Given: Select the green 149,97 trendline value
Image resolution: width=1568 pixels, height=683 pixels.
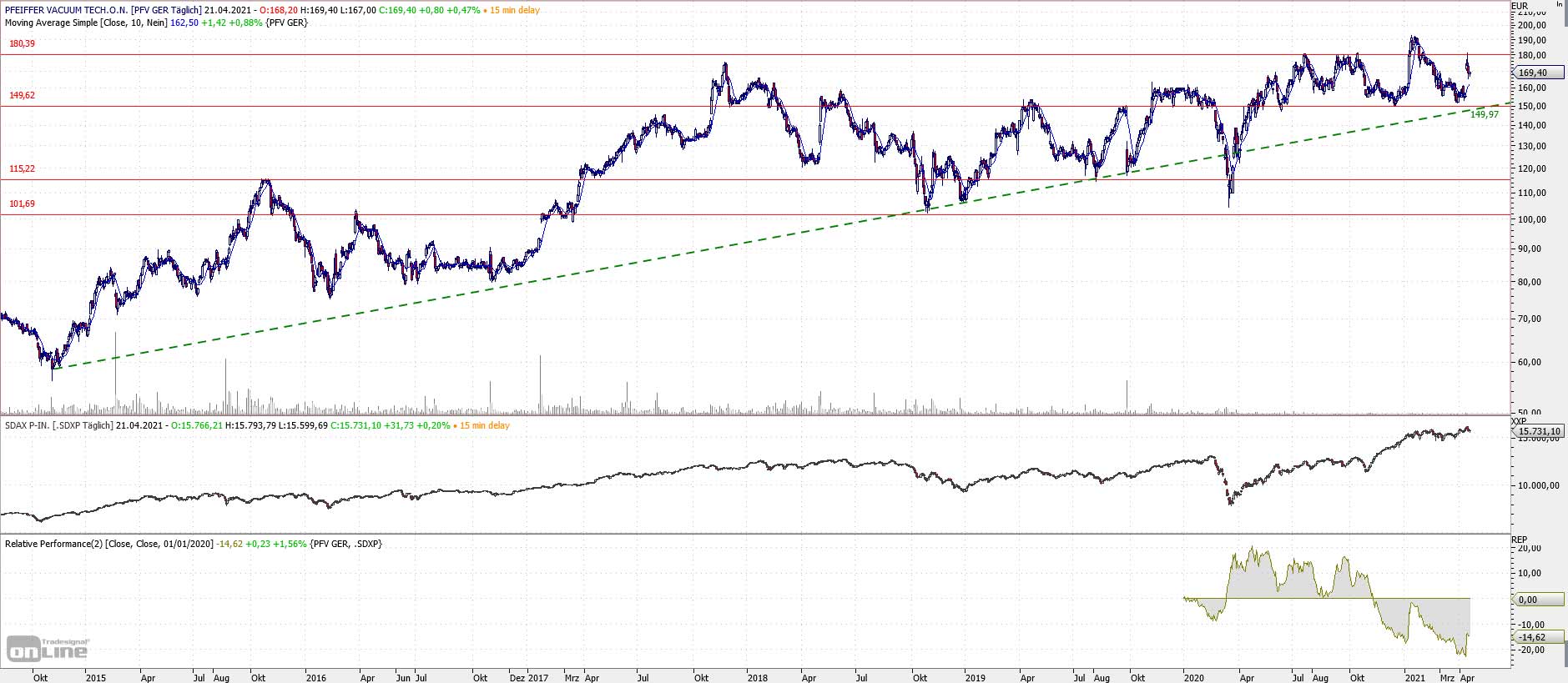Looking at the screenshot, I should (1485, 114).
